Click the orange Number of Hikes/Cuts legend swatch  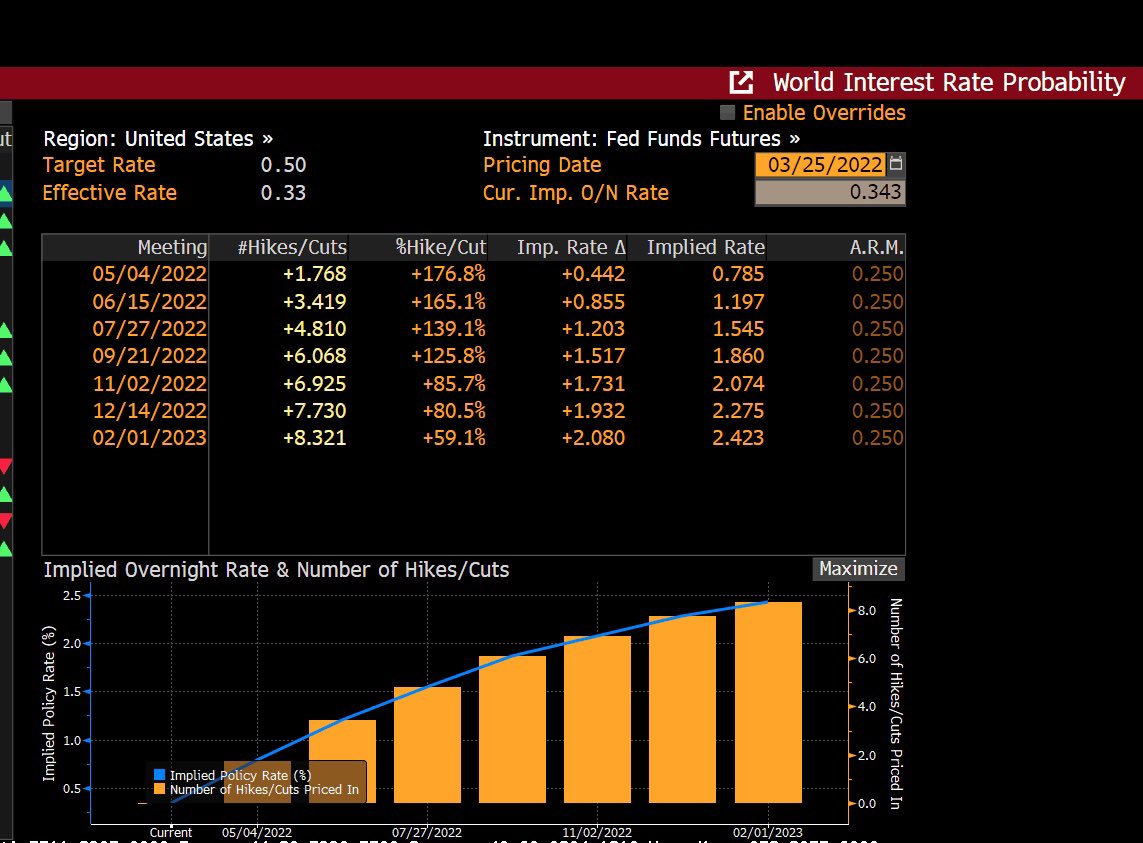click(x=160, y=789)
